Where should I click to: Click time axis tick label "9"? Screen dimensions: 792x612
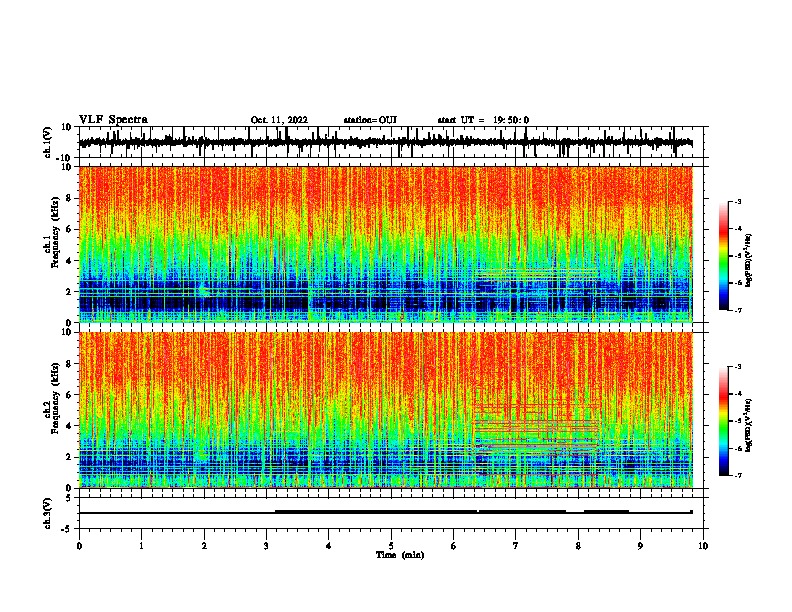(640, 546)
